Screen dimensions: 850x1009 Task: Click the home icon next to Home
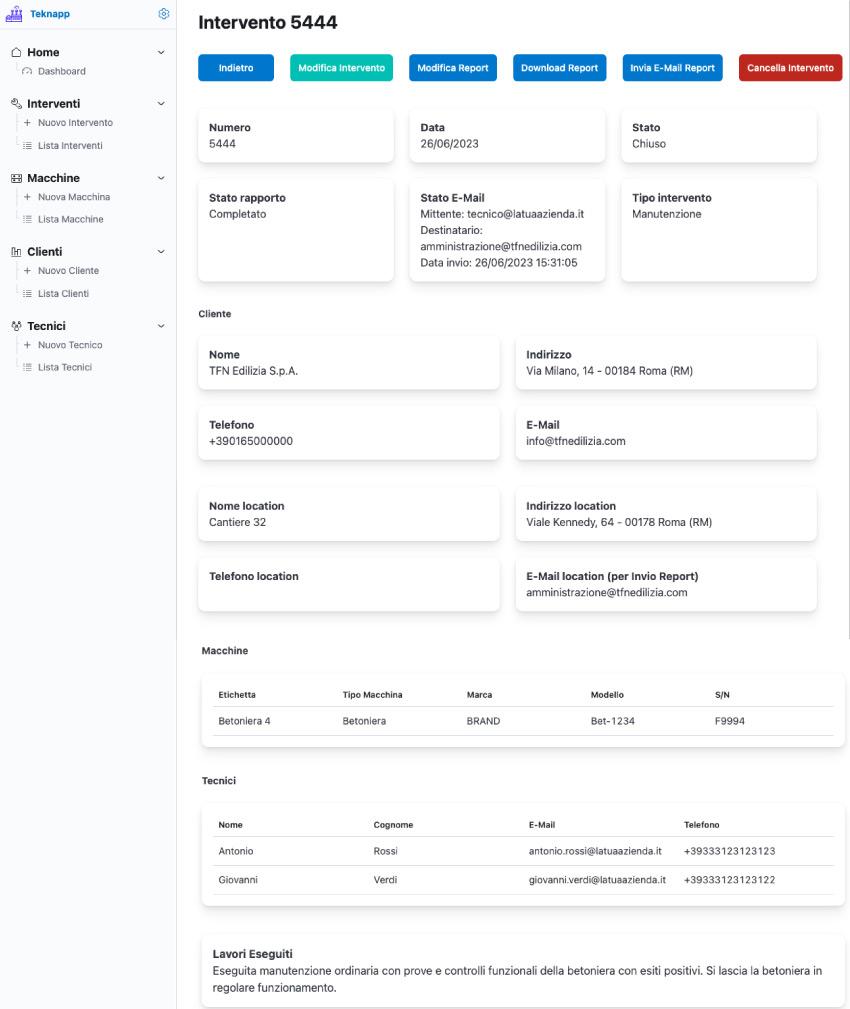tap(15, 51)
